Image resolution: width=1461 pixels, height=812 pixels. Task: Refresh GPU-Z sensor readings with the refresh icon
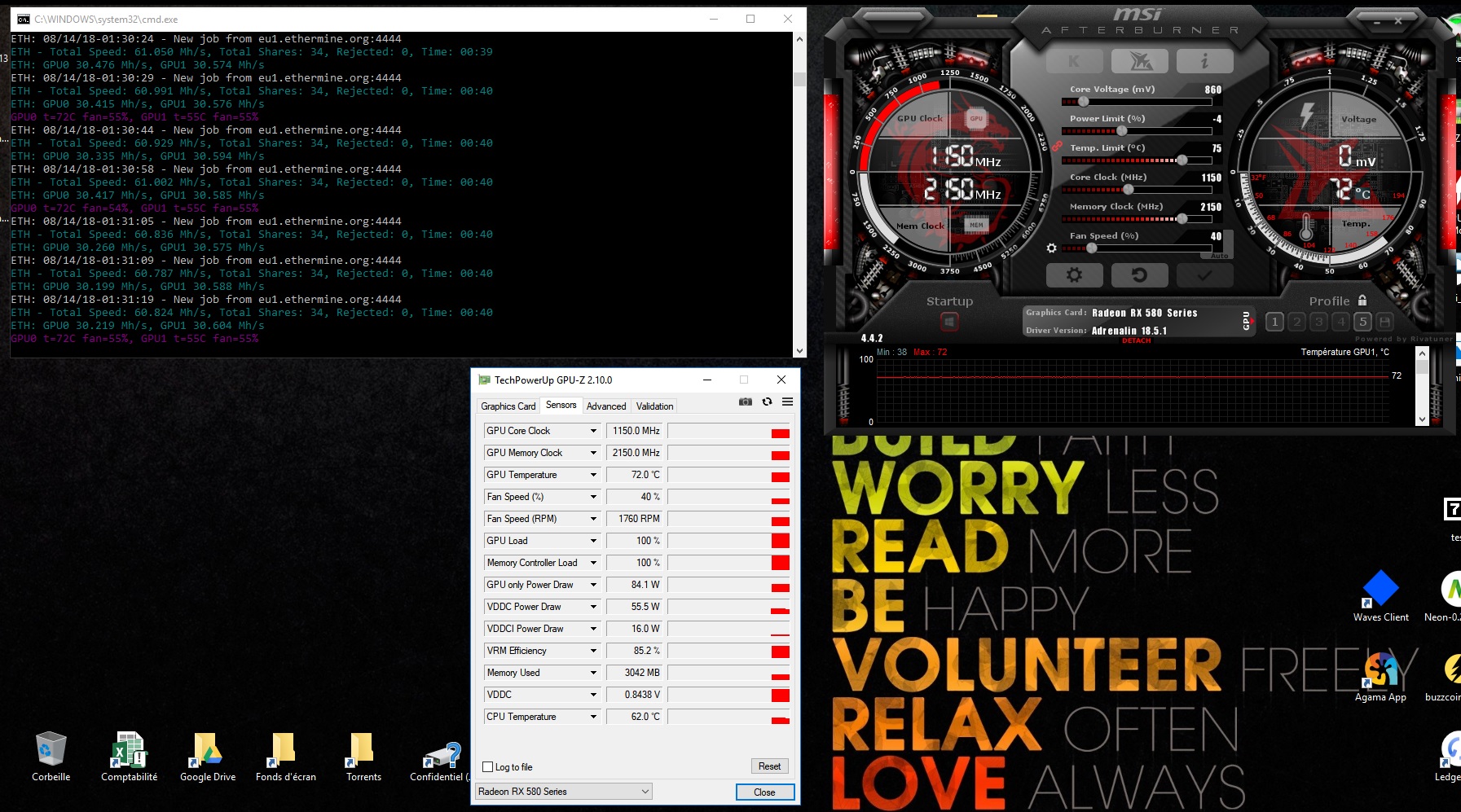pyautogui.click(x=767, y=402)
